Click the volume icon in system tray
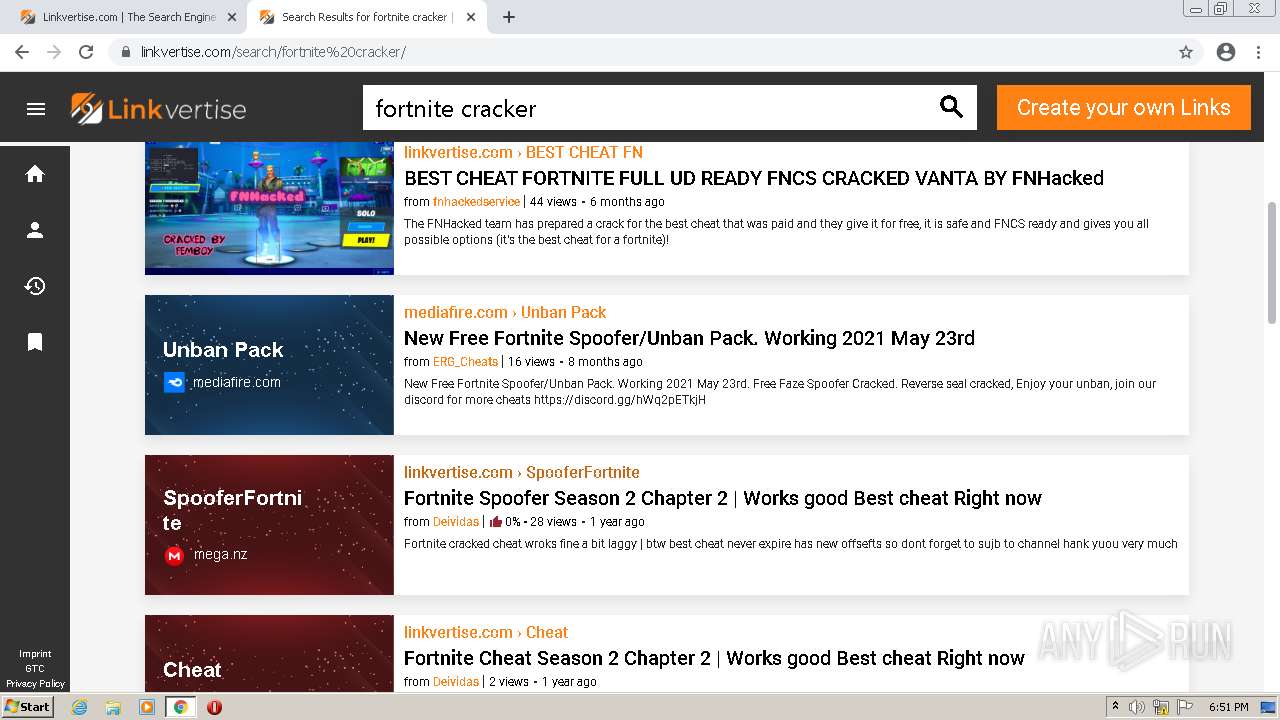 (x=1137, y=707)
